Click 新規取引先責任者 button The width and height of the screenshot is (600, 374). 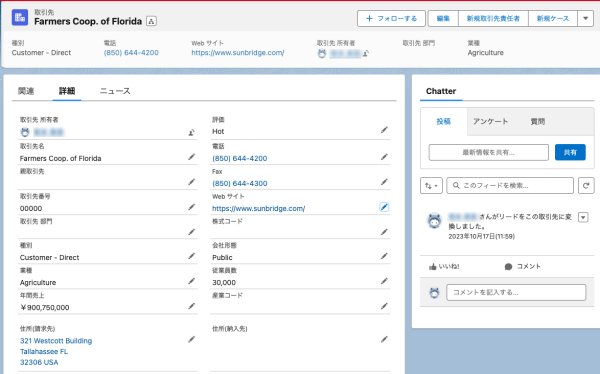(x=493, y=18)
